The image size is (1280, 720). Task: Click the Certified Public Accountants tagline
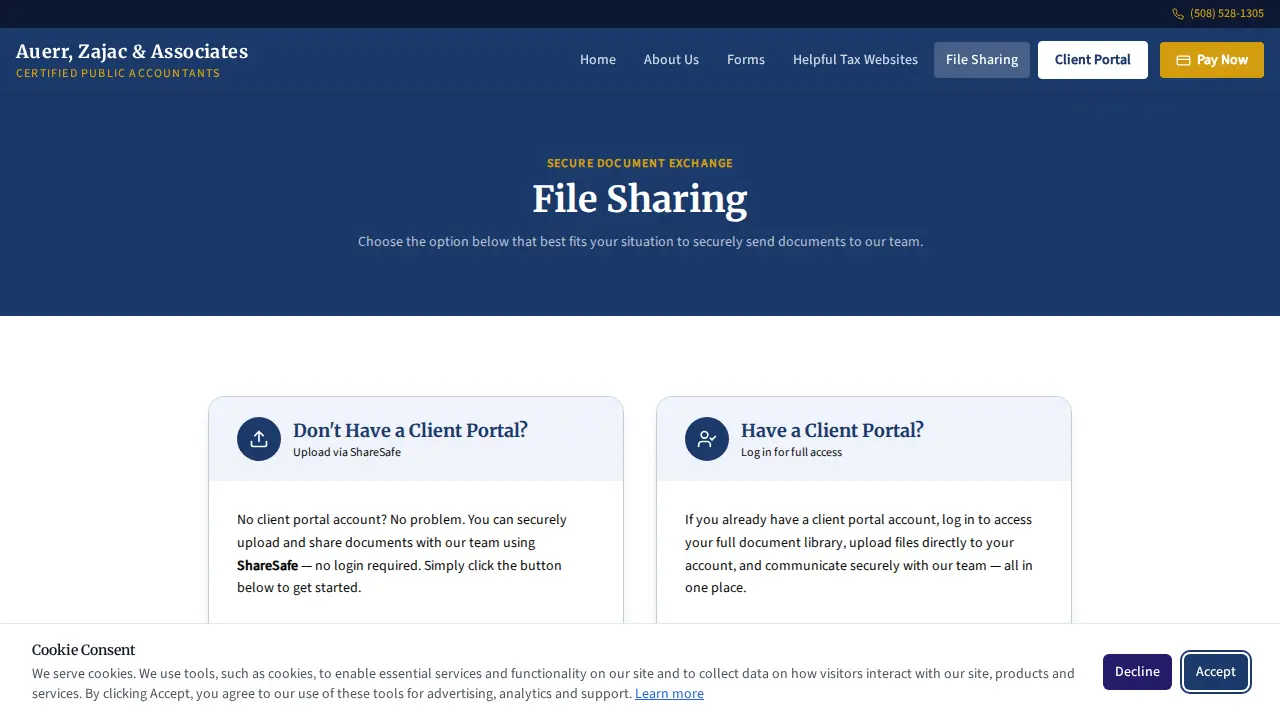(118, 73)
